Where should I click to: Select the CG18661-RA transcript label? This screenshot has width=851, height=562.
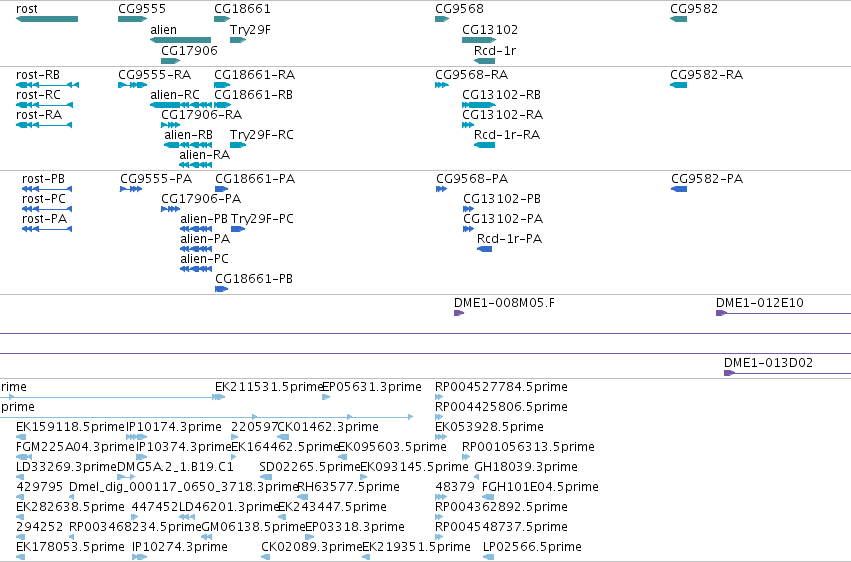tap(255, 74)
